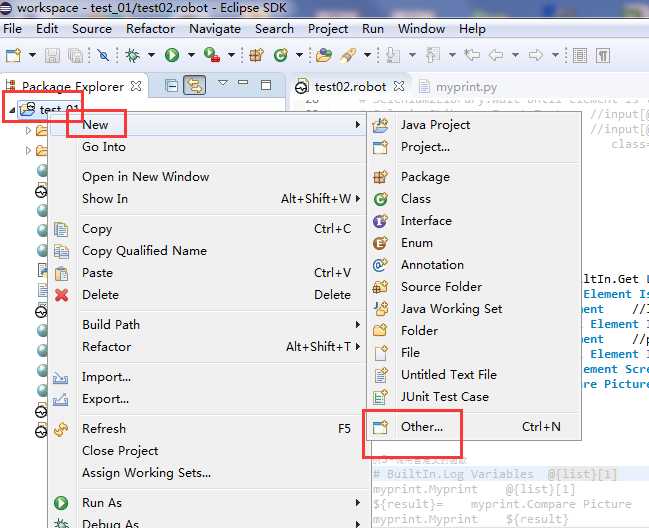
Task: Choose Other... in New submenu
Action: click(x=474, y=427)
